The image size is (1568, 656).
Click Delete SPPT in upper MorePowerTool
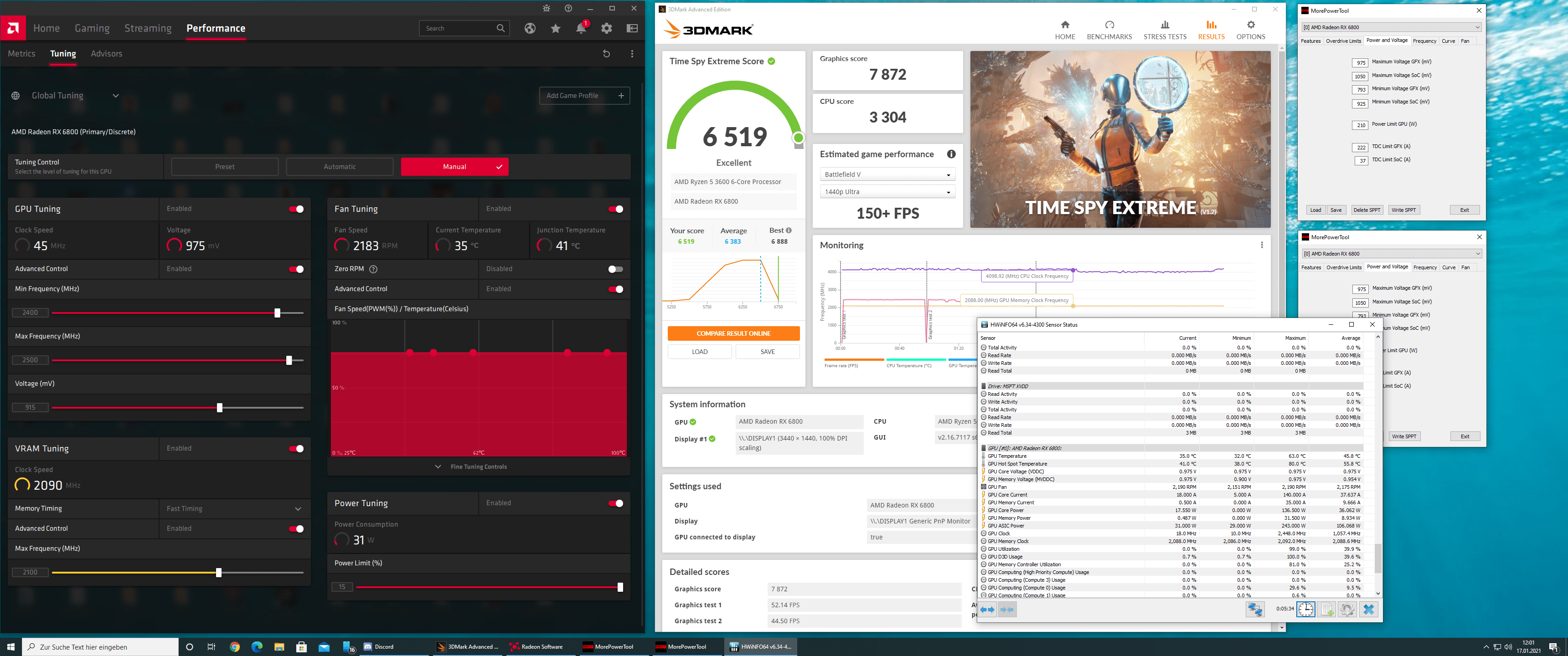pos(1367,210)
